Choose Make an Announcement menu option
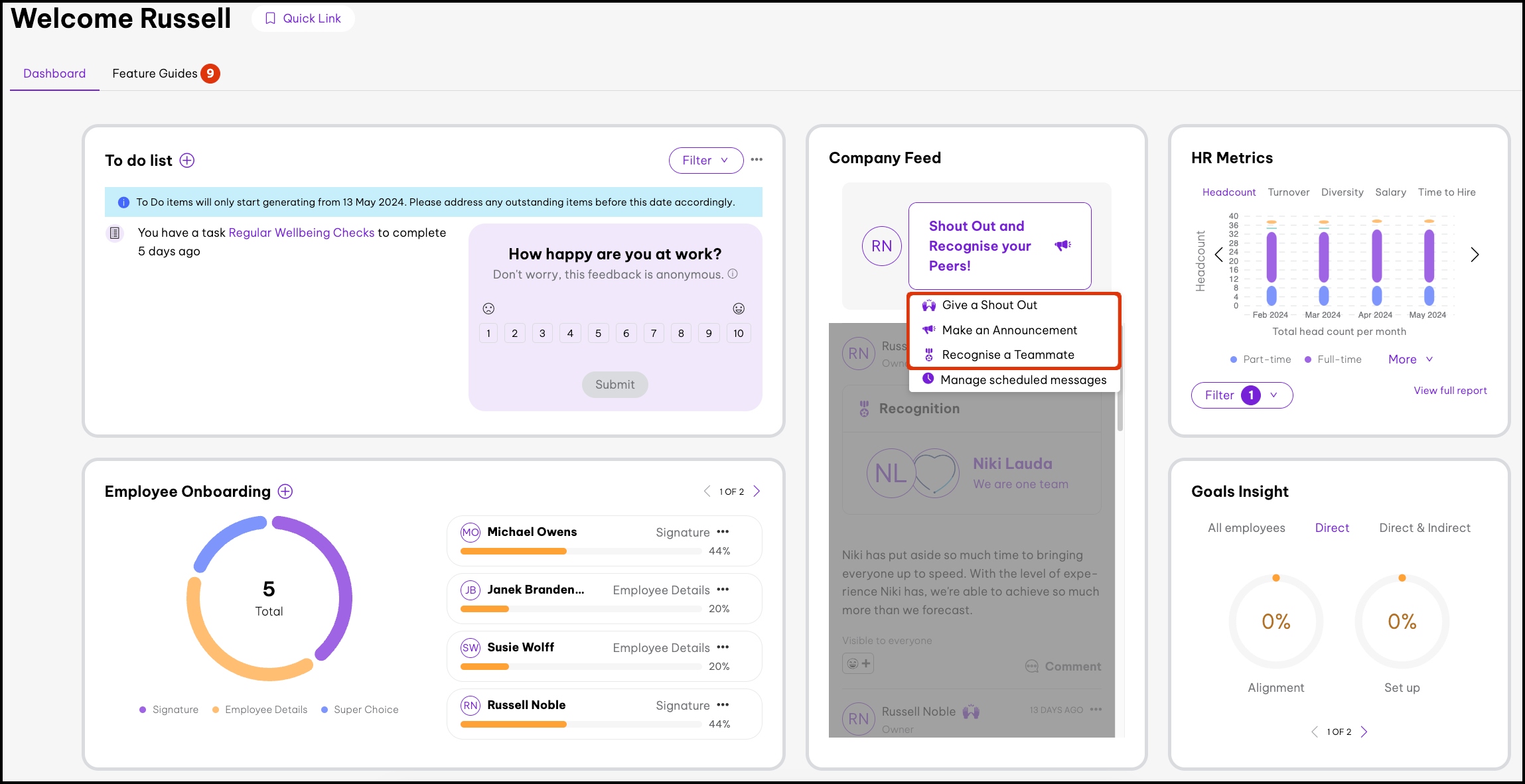The height and width of the screenshot is (784, 1525). 1009,330
